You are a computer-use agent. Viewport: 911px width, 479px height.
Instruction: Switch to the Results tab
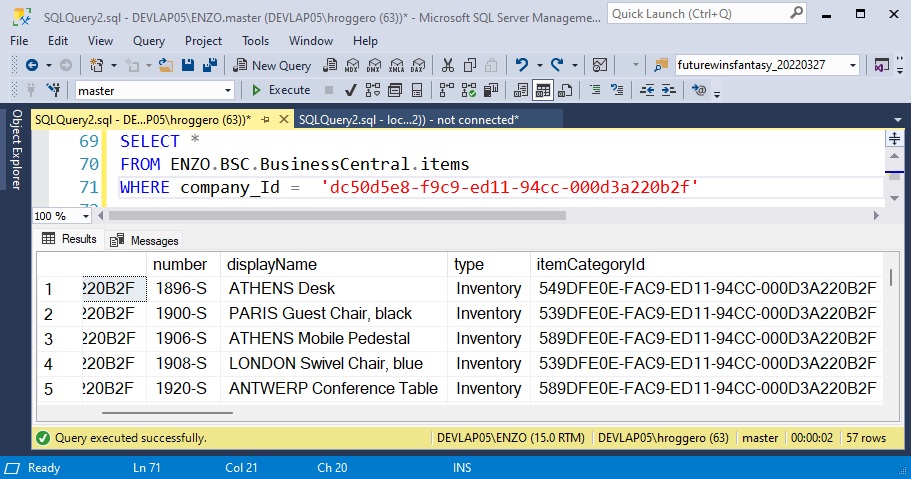pos(70,239)
